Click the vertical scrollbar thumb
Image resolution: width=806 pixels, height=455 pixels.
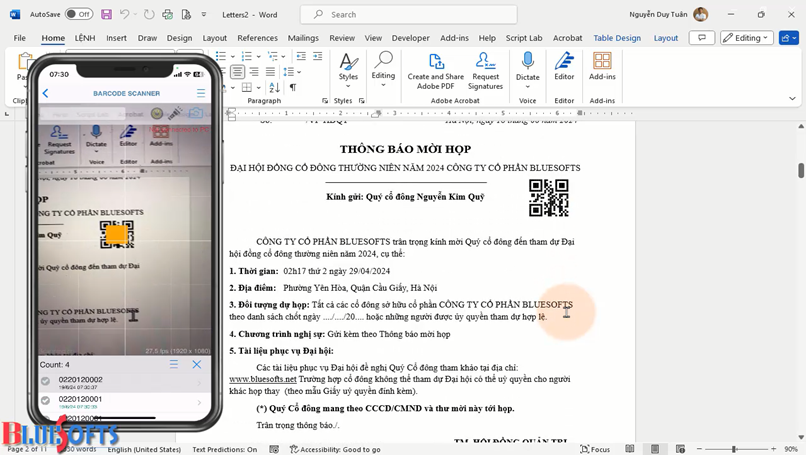(x=801, y=171)
